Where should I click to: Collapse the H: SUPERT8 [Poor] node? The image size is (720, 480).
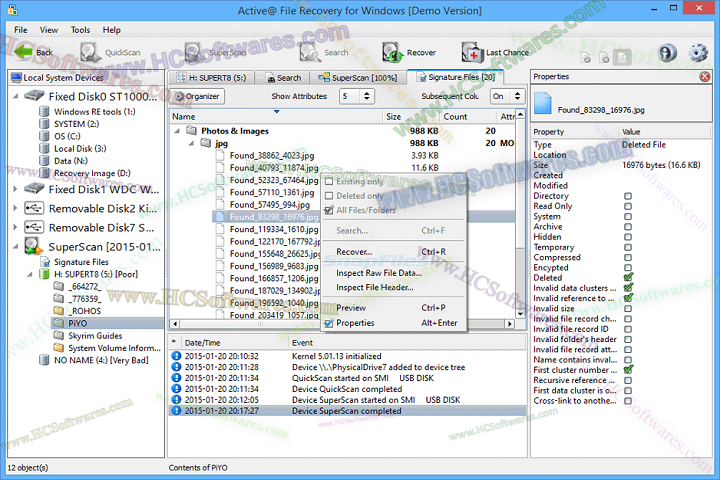coord(30,275)
